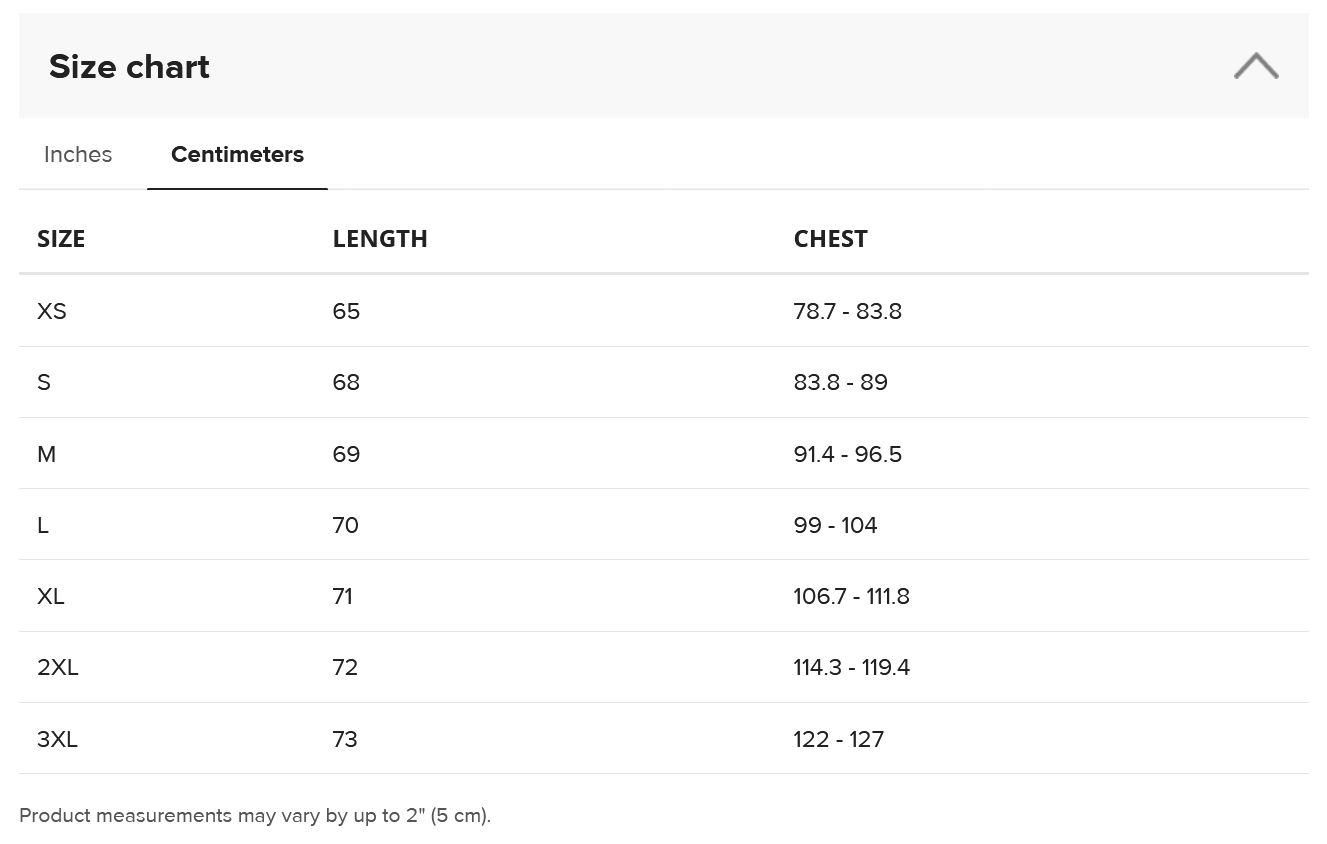This screenshot has width=1327, height=844.
Task: Select the 3XL size row label
Action: 58,739
